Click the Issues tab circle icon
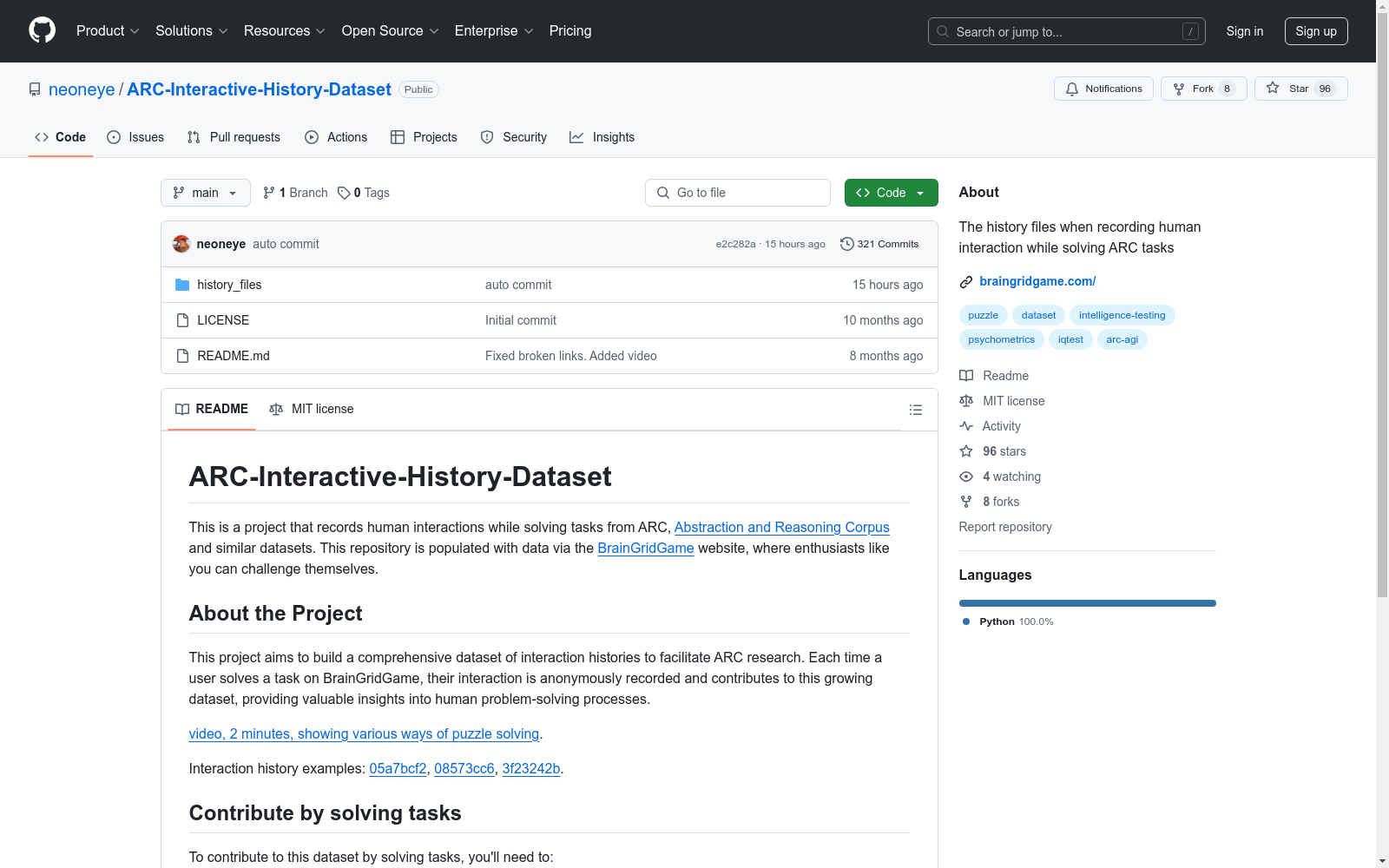The image size is (1389, 868). point(114,137)
